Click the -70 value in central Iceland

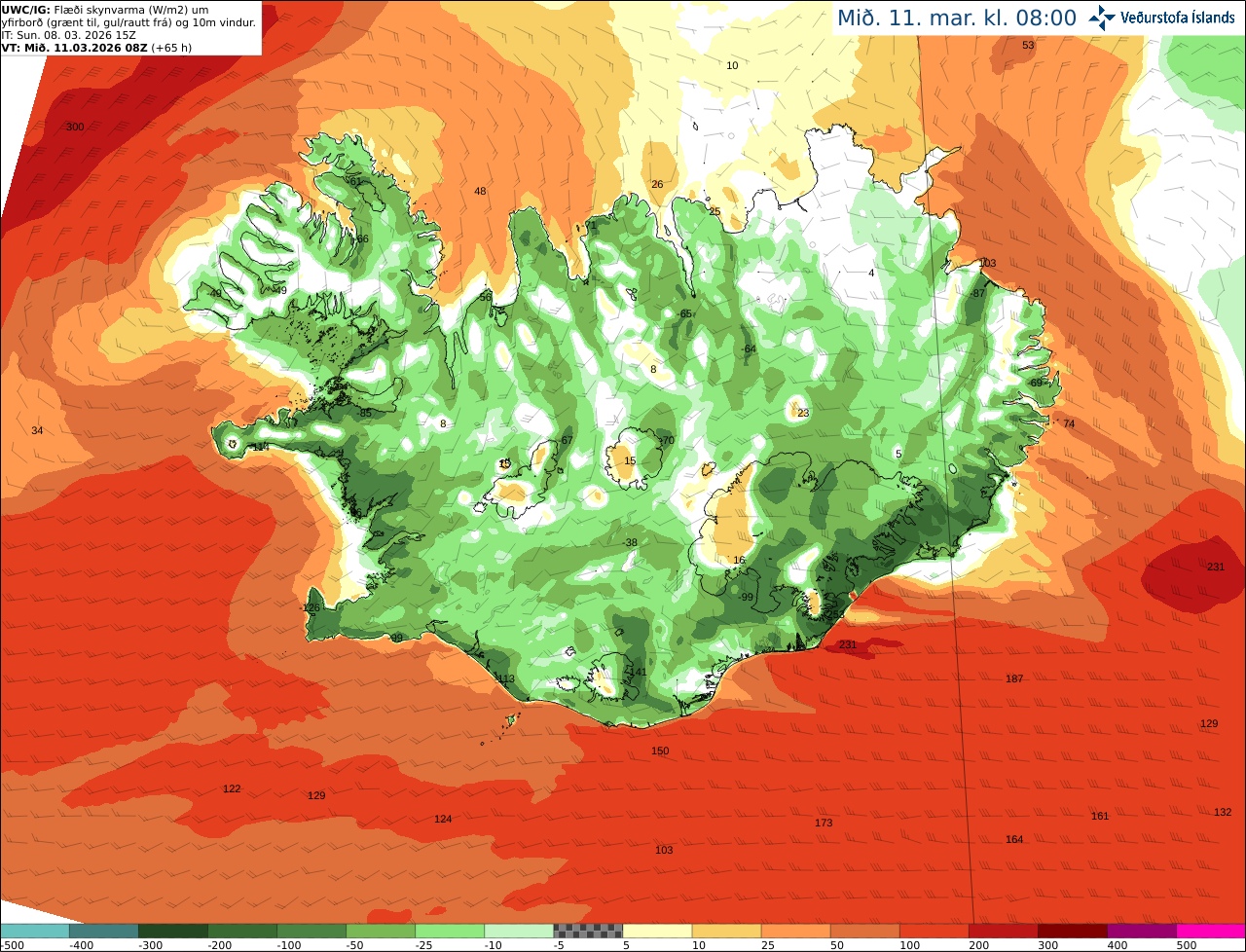click(x=666, y=441)
